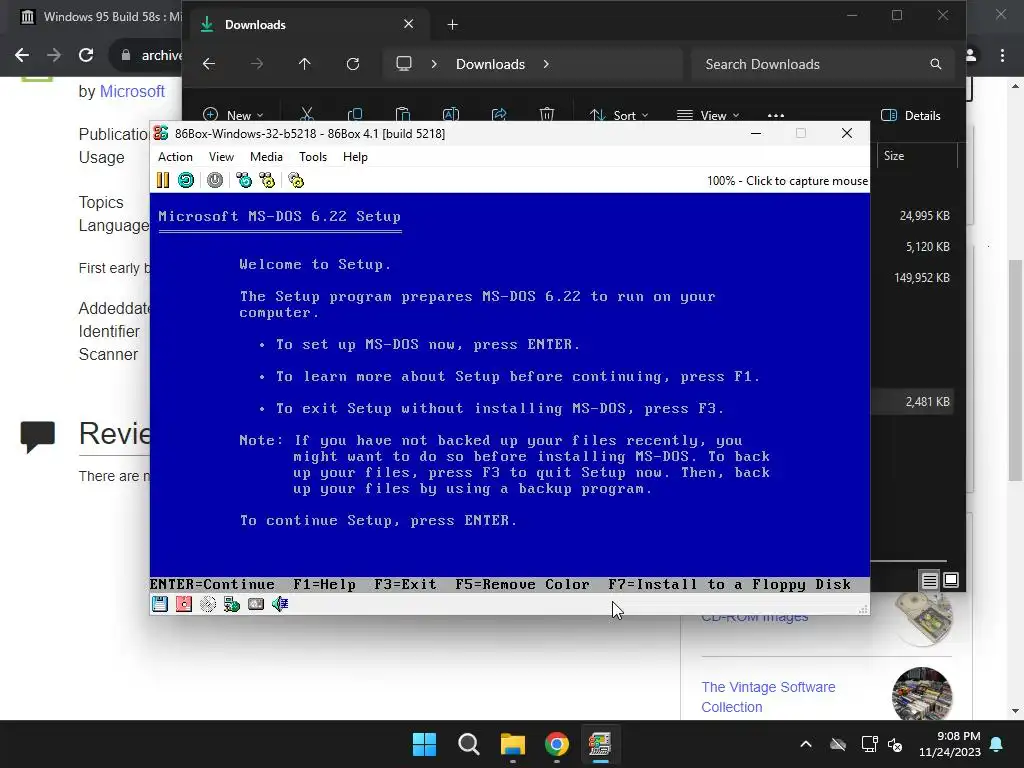
Task: Open Windows taskbar search
Action: click(468, 744)
